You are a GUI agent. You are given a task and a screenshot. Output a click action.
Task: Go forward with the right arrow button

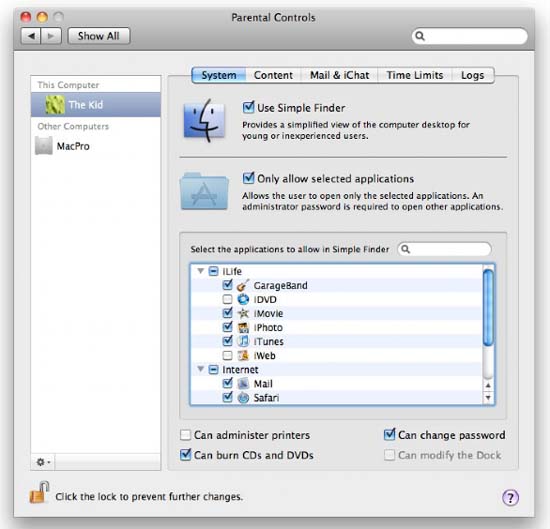51,36
